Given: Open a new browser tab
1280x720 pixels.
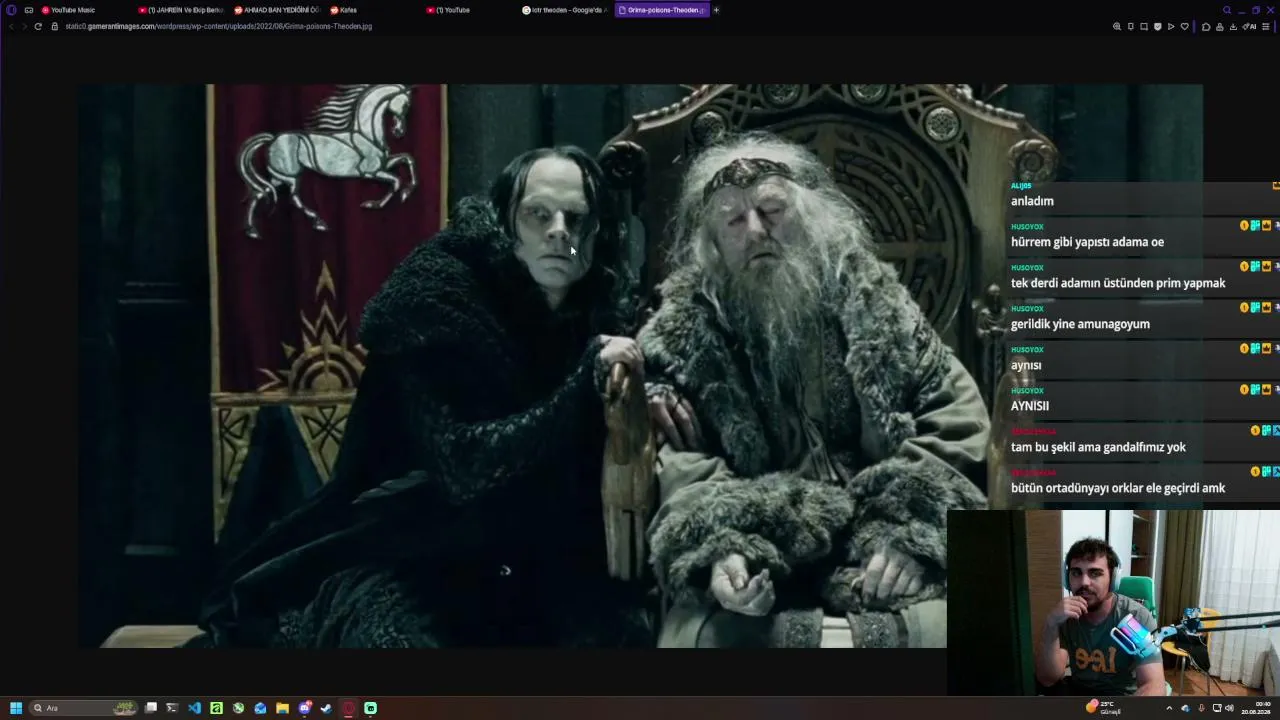Looking at the screenshot, I should pyautogui.click(x=716, y=10).
